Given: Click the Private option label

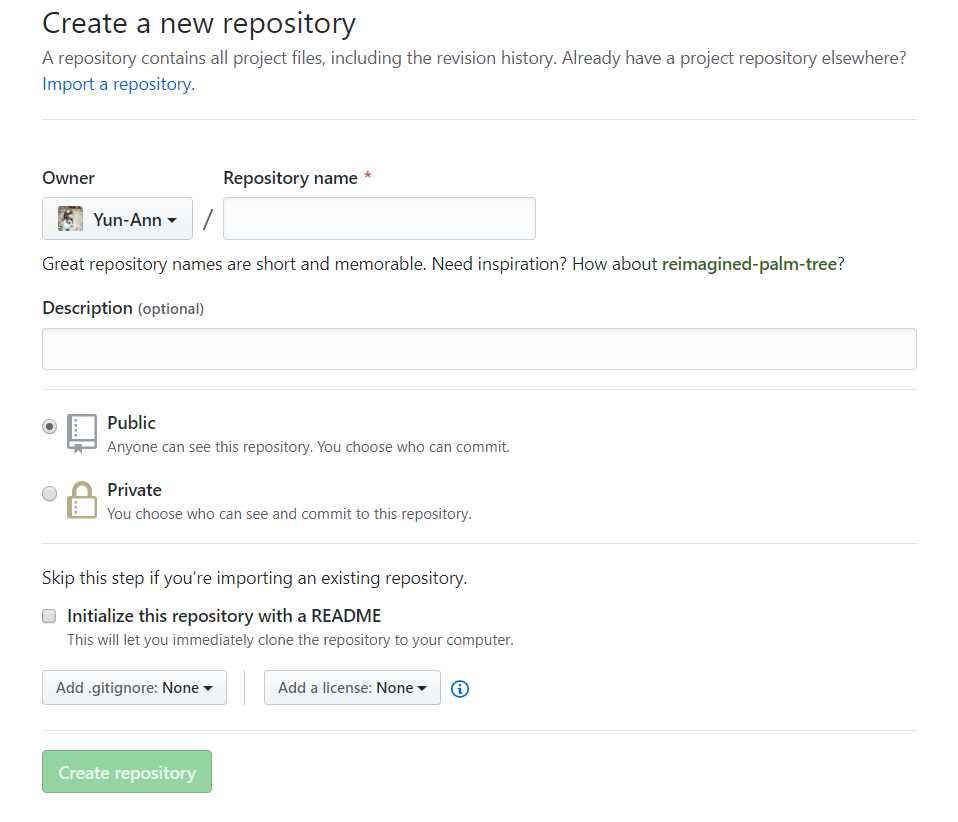Looking at the screenshot, I should click(134, 490).
